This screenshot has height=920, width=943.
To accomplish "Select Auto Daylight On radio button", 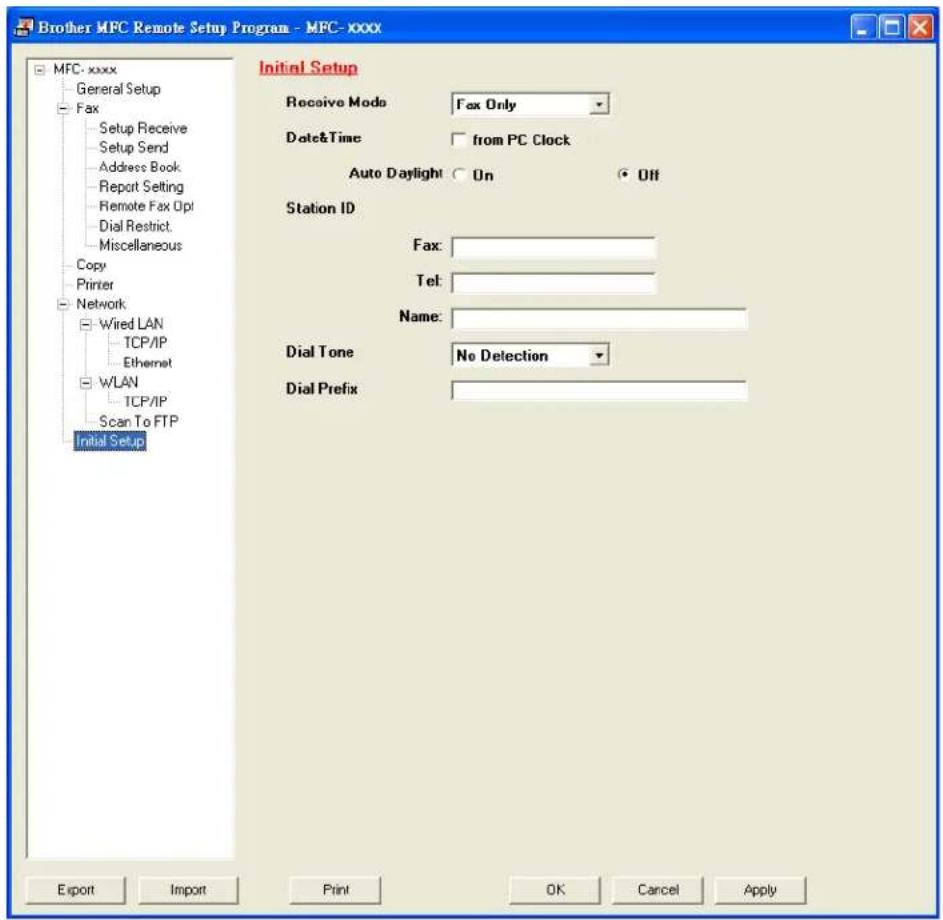I will 459,175.
